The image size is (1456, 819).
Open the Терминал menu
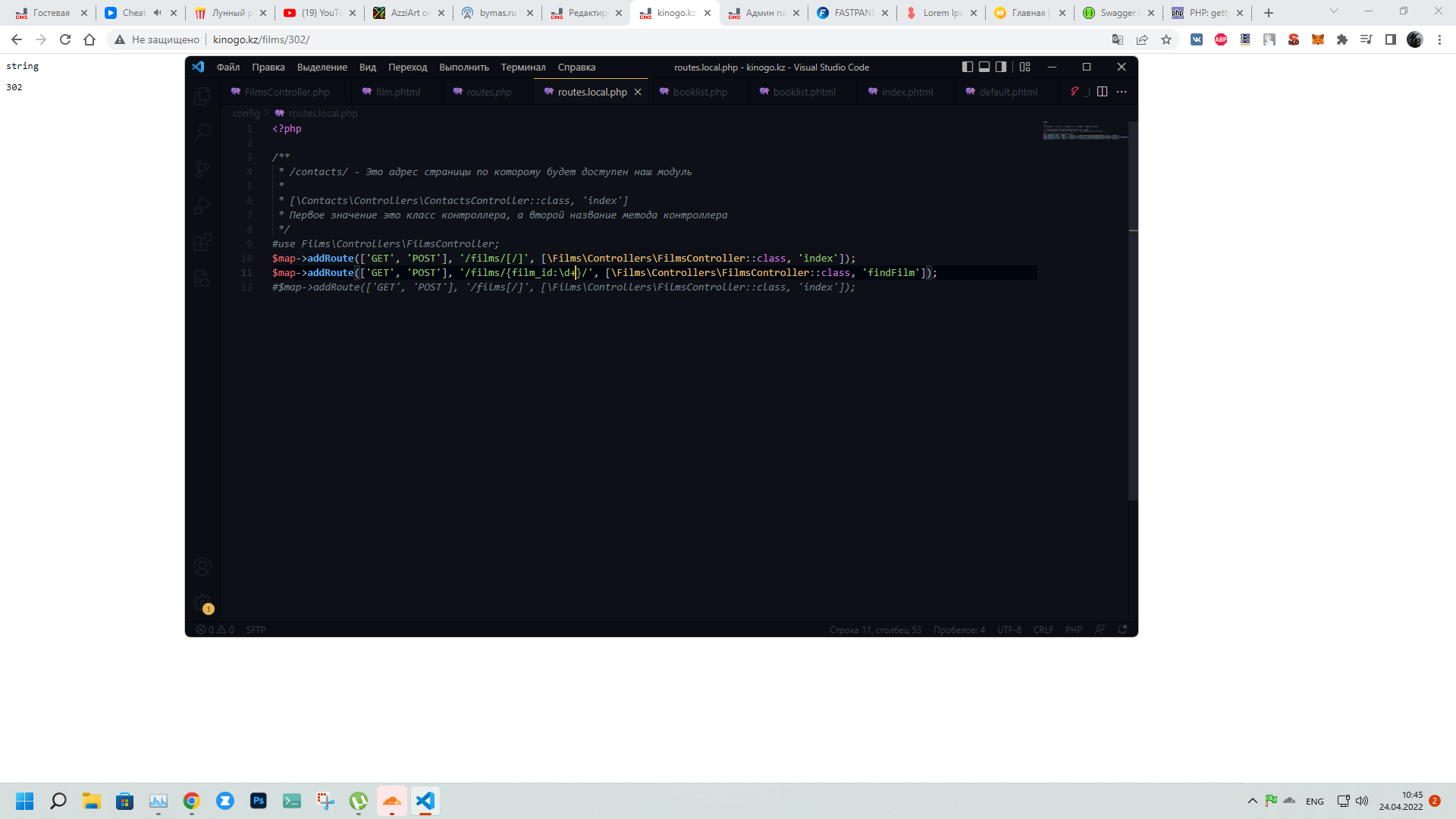[x=522, y=67]
